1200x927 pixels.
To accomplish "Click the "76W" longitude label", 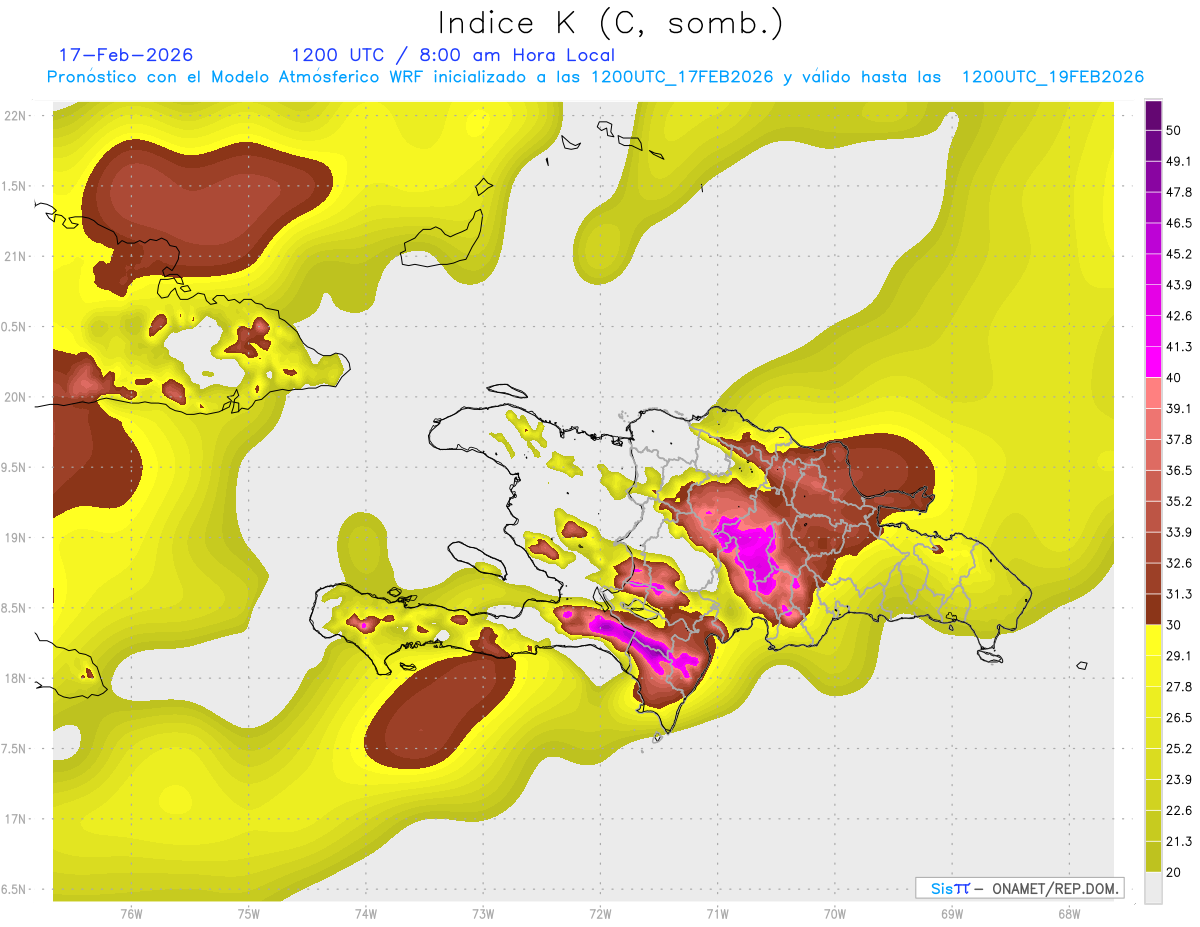I will pyautogui.click(x=131, y=914).
